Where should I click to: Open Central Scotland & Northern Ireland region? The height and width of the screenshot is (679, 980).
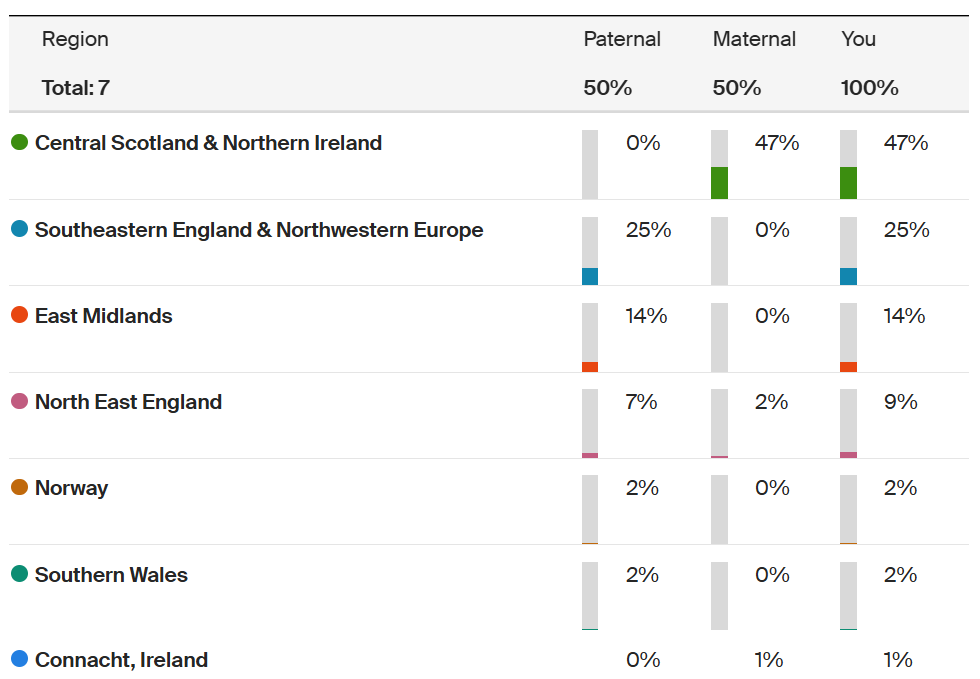point(208,143)
